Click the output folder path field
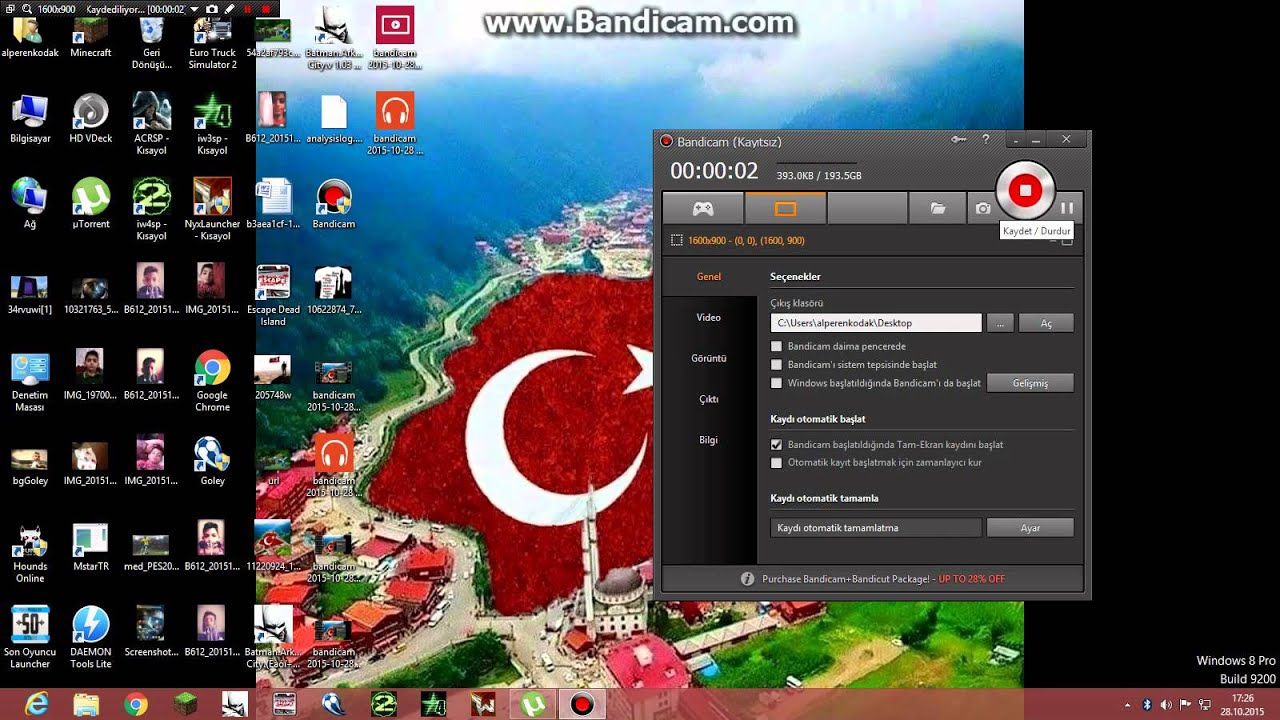 [x=876, y=323]
